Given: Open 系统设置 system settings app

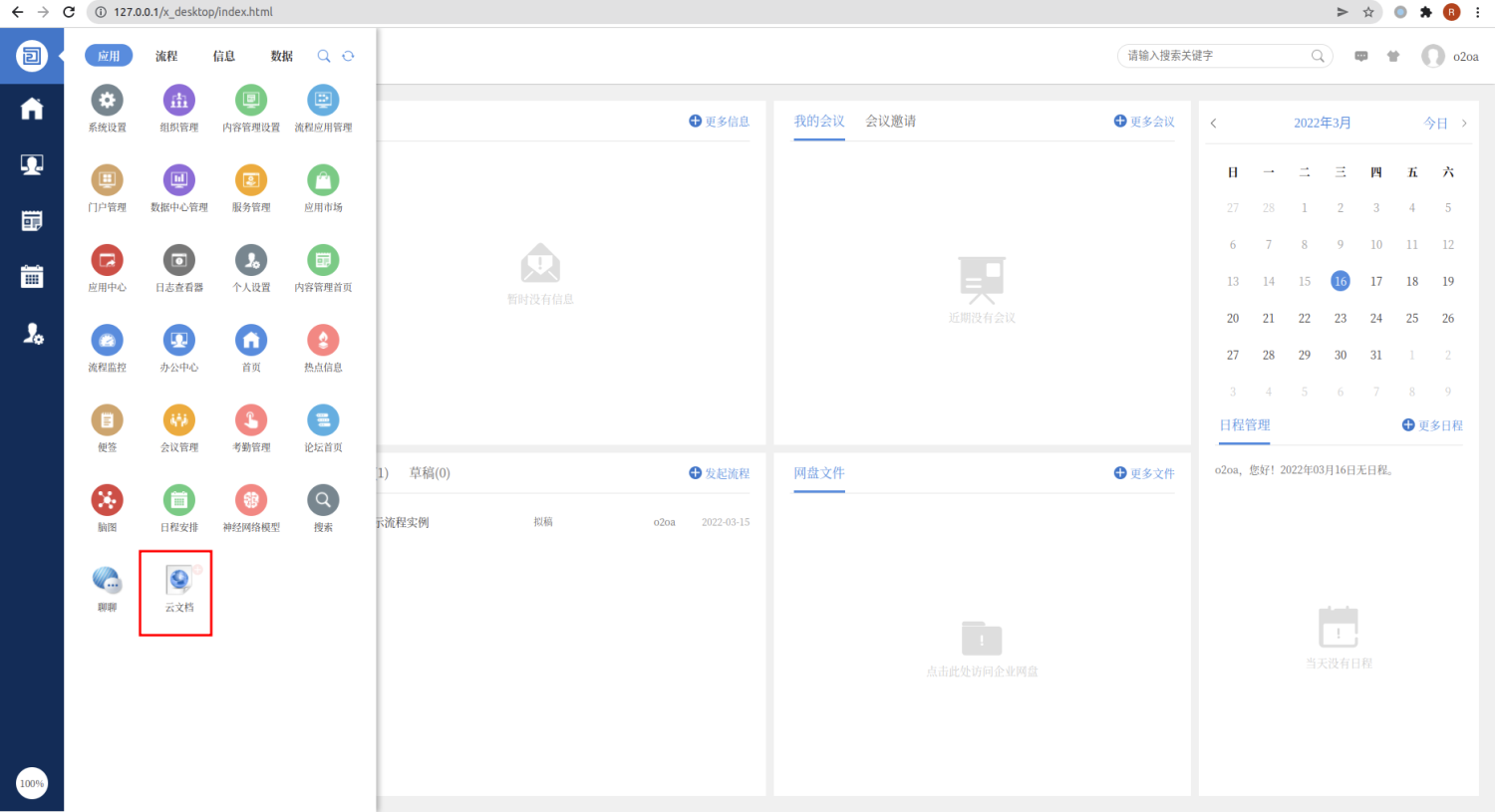Looking at the screenshot, I should pyautogui.click(x=107, y=101).
